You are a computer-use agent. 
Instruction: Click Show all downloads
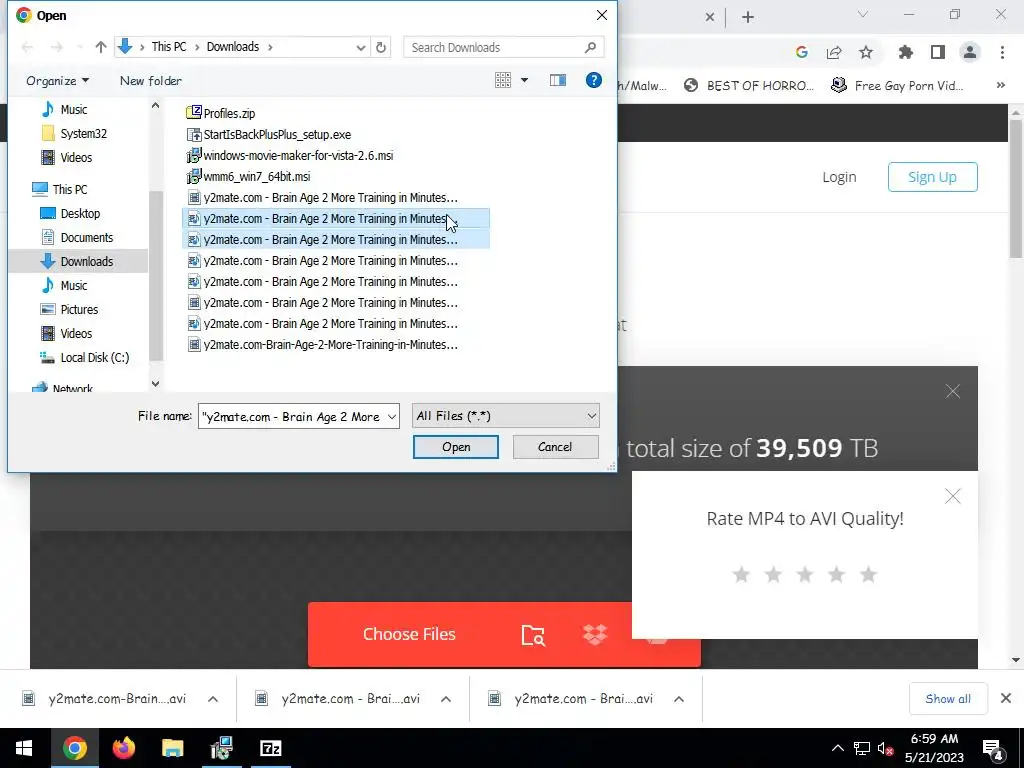[948, 699]
